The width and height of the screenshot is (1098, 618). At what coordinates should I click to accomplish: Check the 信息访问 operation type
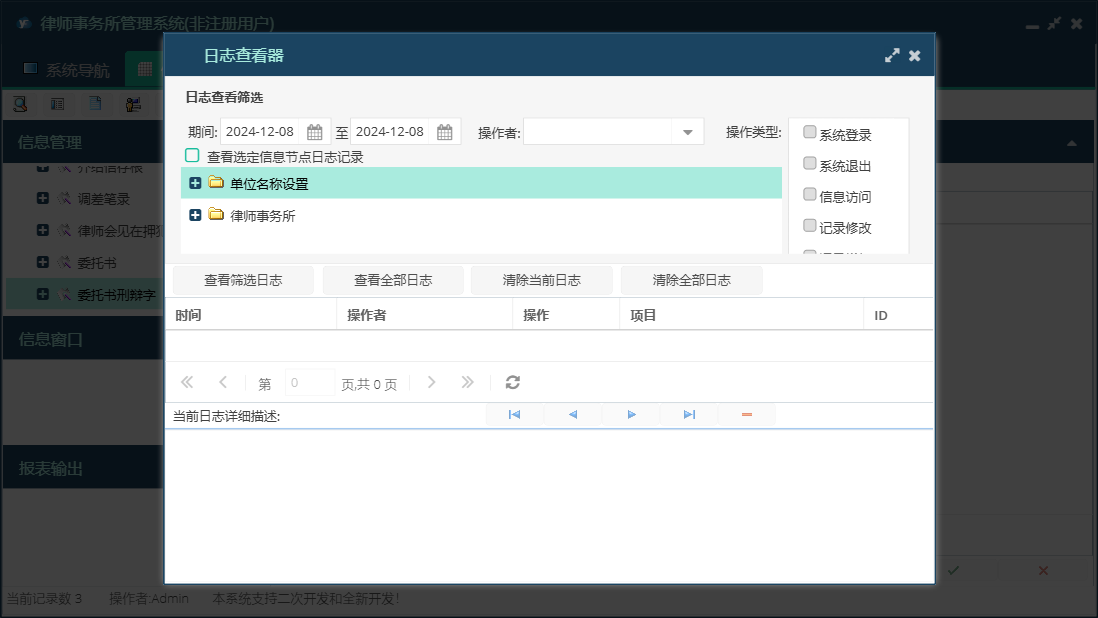[x=810, y=195]
